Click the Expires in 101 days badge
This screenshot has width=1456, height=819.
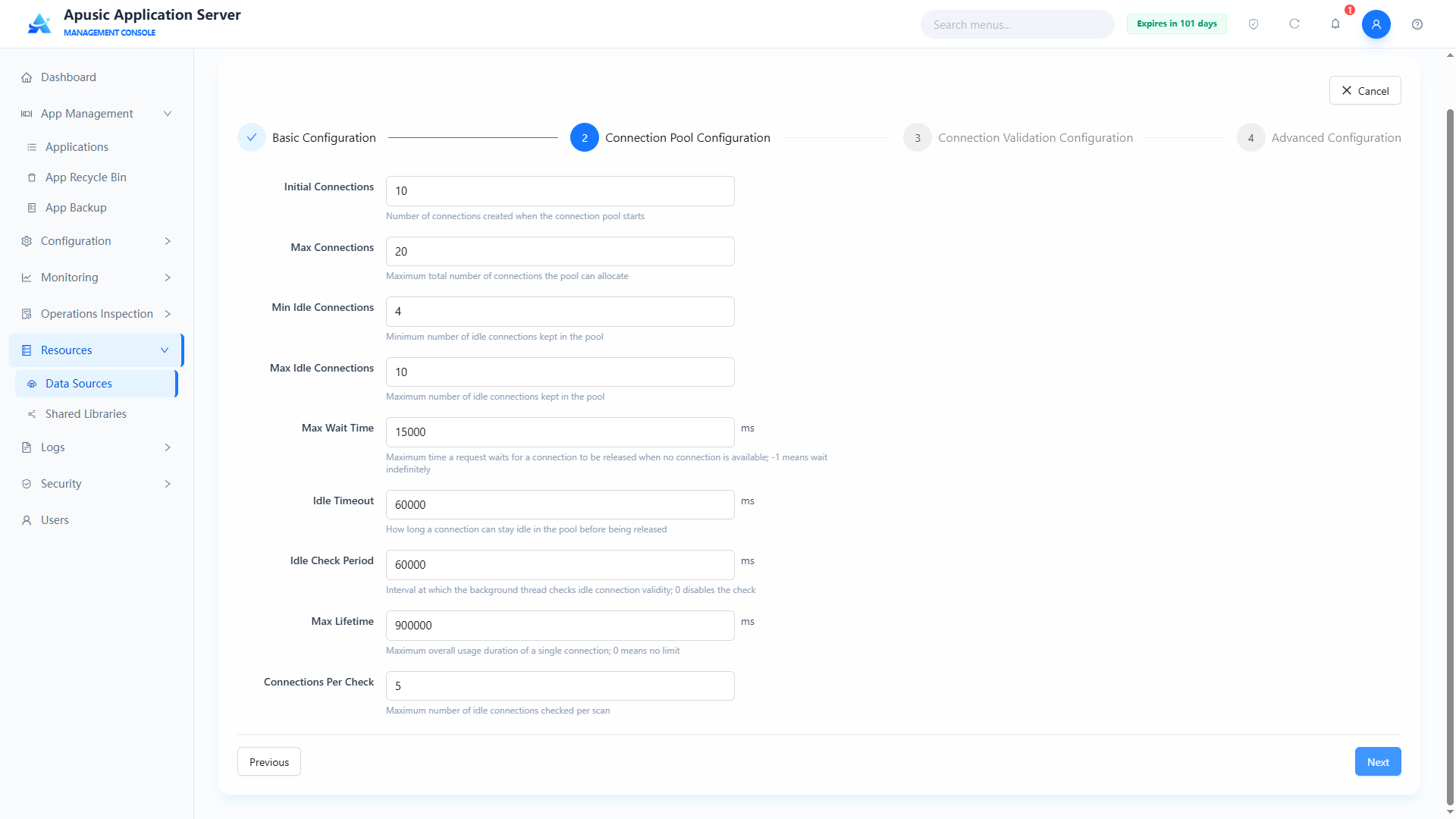click(x=1177, y=24)
